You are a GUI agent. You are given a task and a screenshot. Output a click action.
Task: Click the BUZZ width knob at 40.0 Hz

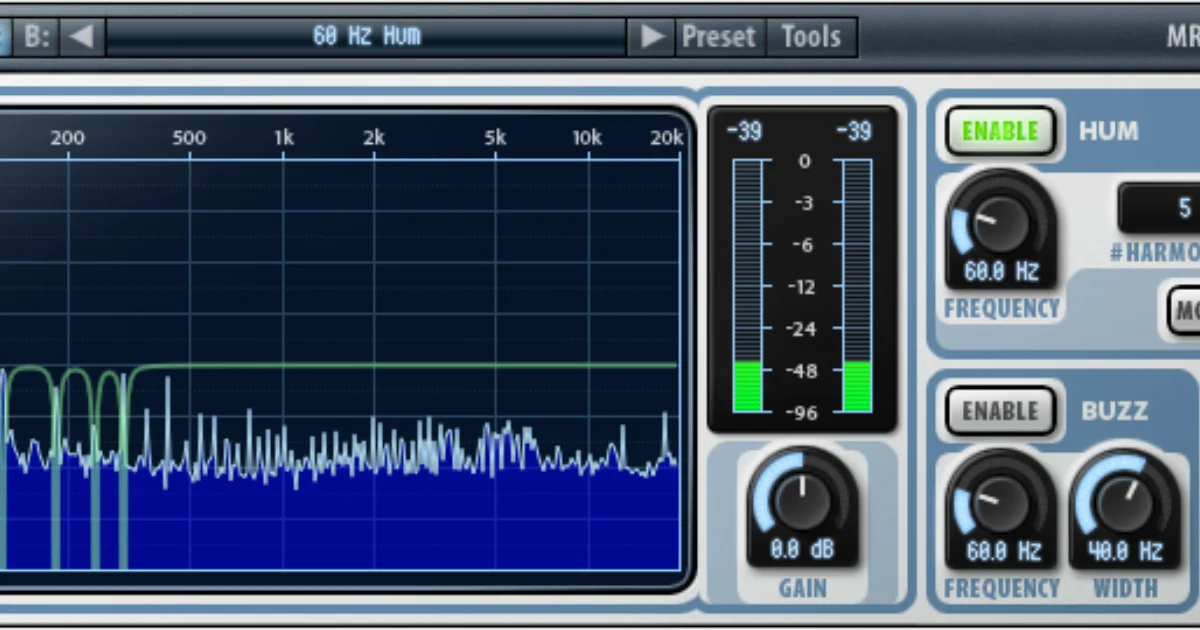pos(1125,502)
